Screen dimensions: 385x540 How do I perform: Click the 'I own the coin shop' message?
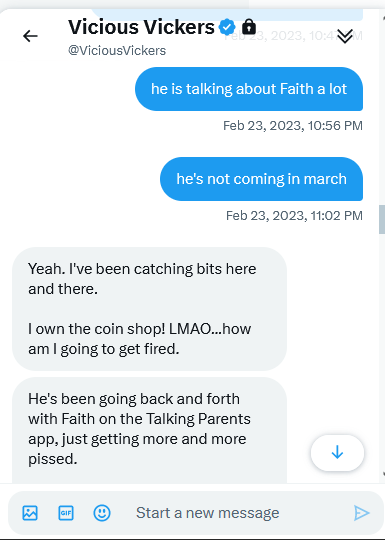(x=149, y=309)
